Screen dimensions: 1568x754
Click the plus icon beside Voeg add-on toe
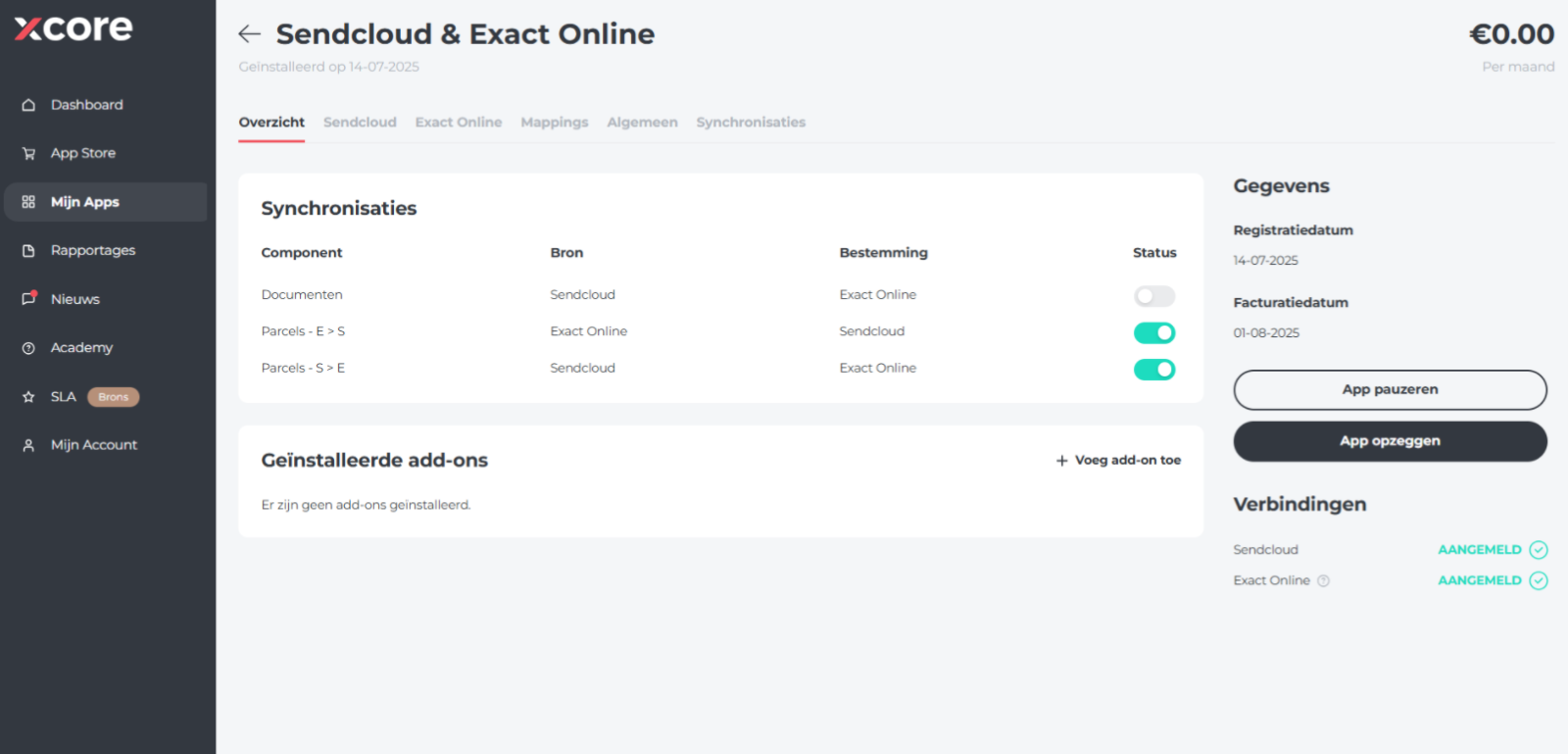pyautogui.click(x=1061, y=461)
